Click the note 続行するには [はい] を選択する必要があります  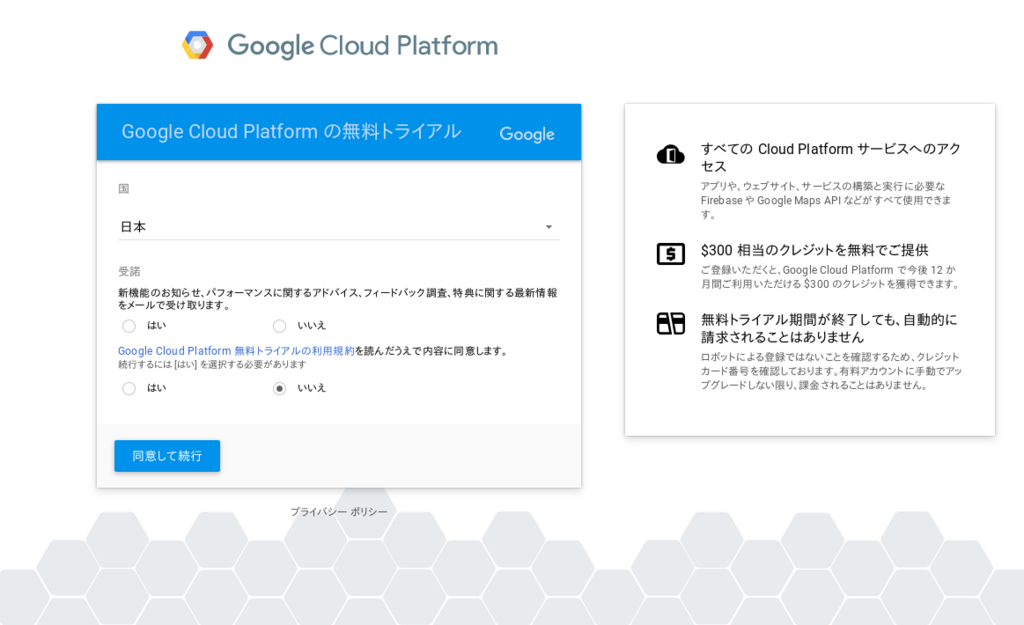pyautogui.click(x=212, y=364)
